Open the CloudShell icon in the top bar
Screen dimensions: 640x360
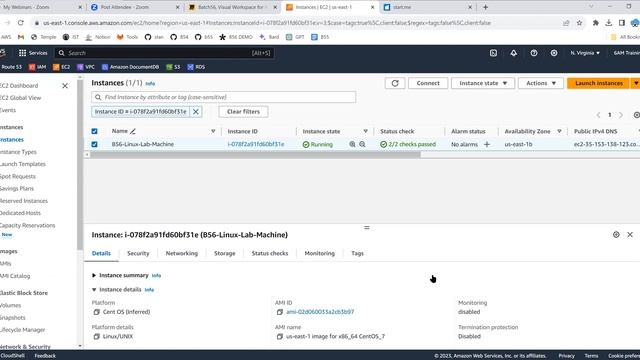pyautogui.click(x=493, y=53)
